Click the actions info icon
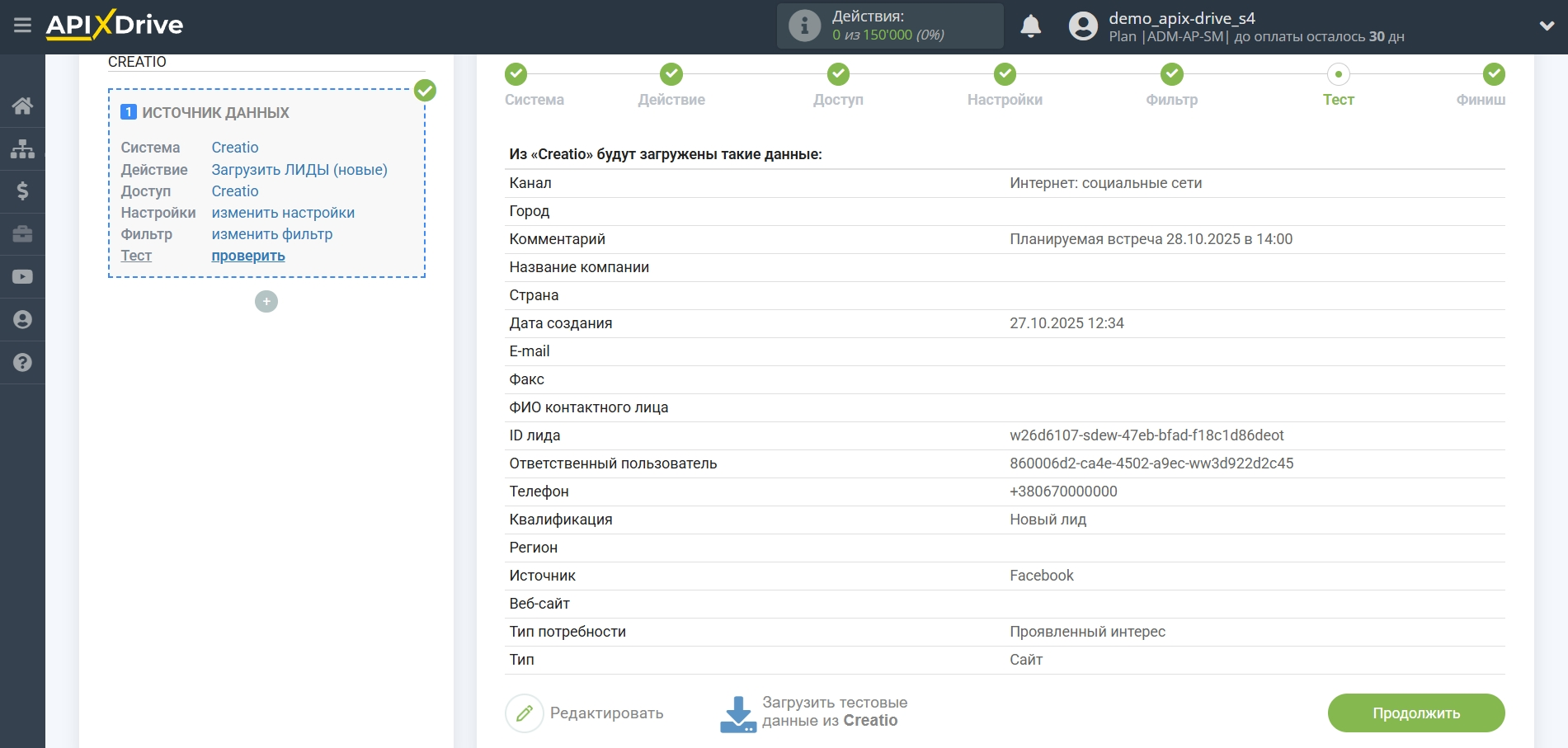The width and height of the screenshot is (1568, 748). tap(804, 26)
